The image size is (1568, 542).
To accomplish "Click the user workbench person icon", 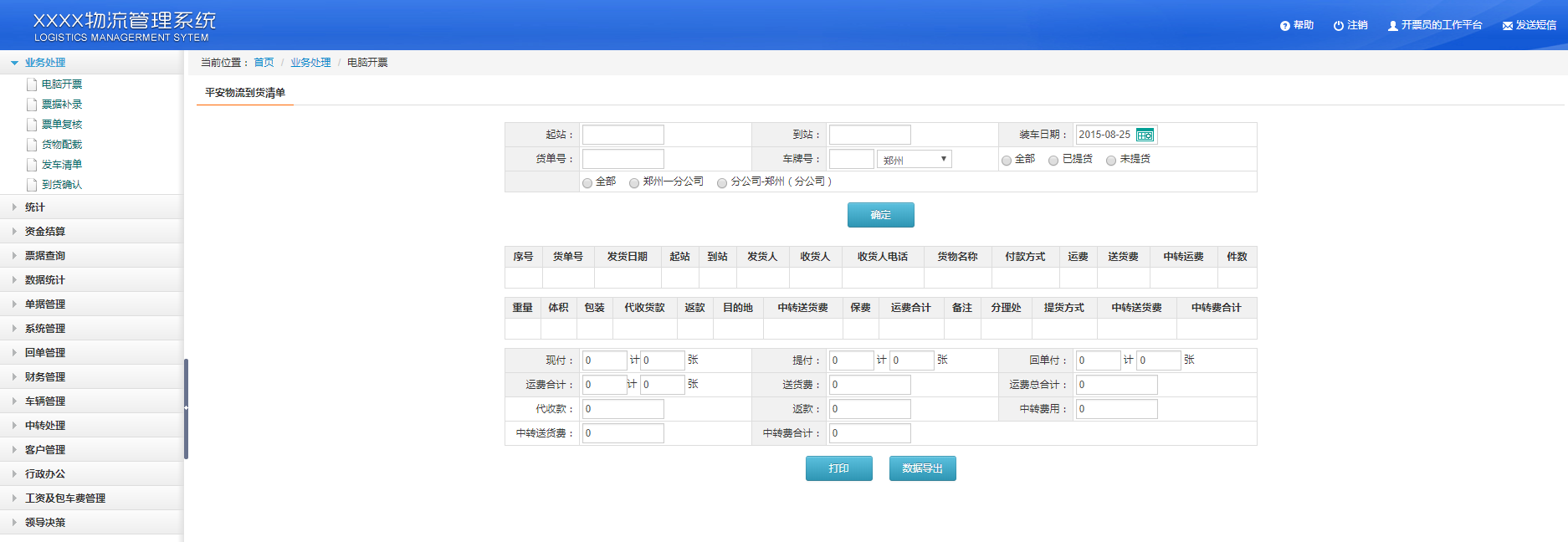I will click(1392, 26).
